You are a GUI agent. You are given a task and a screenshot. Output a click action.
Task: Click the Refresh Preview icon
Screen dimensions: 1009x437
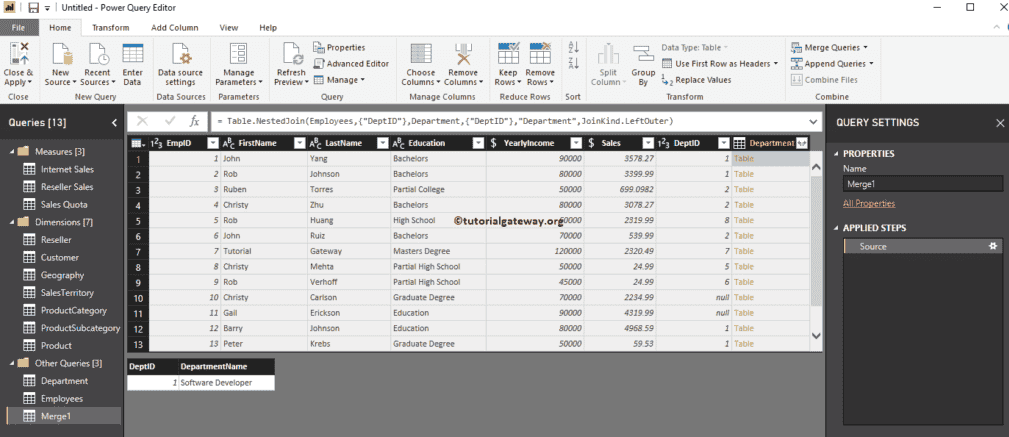[x=293, y=53]
